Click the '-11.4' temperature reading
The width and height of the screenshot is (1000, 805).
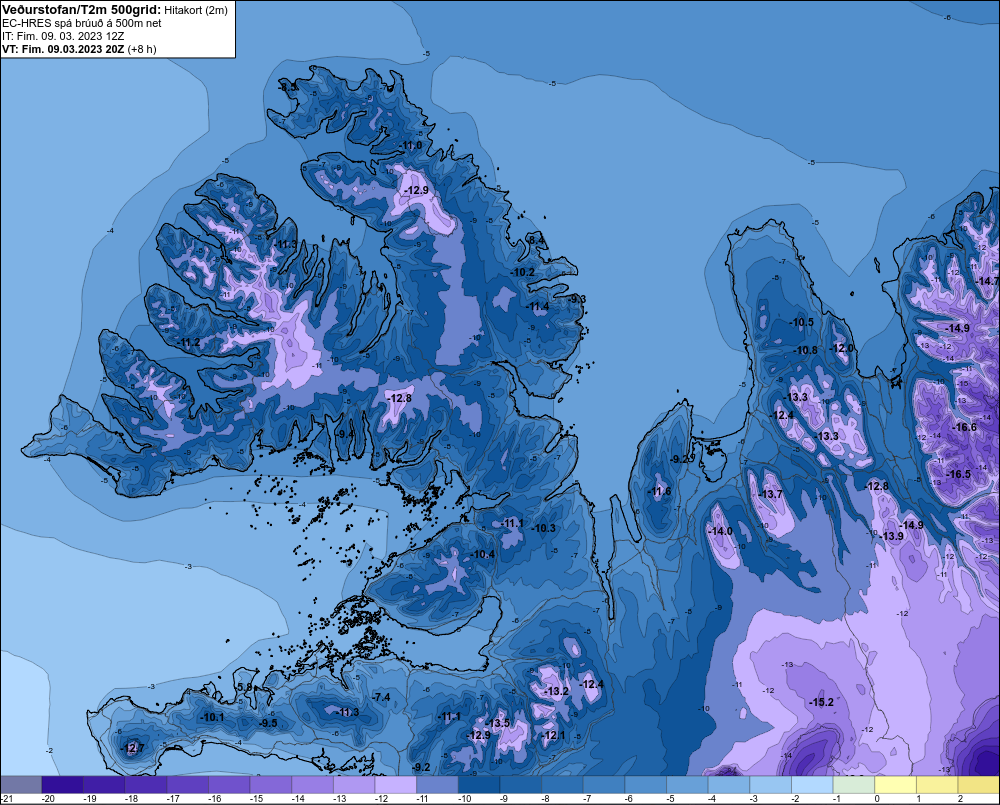pyautogui.click(x=538, y=306)
